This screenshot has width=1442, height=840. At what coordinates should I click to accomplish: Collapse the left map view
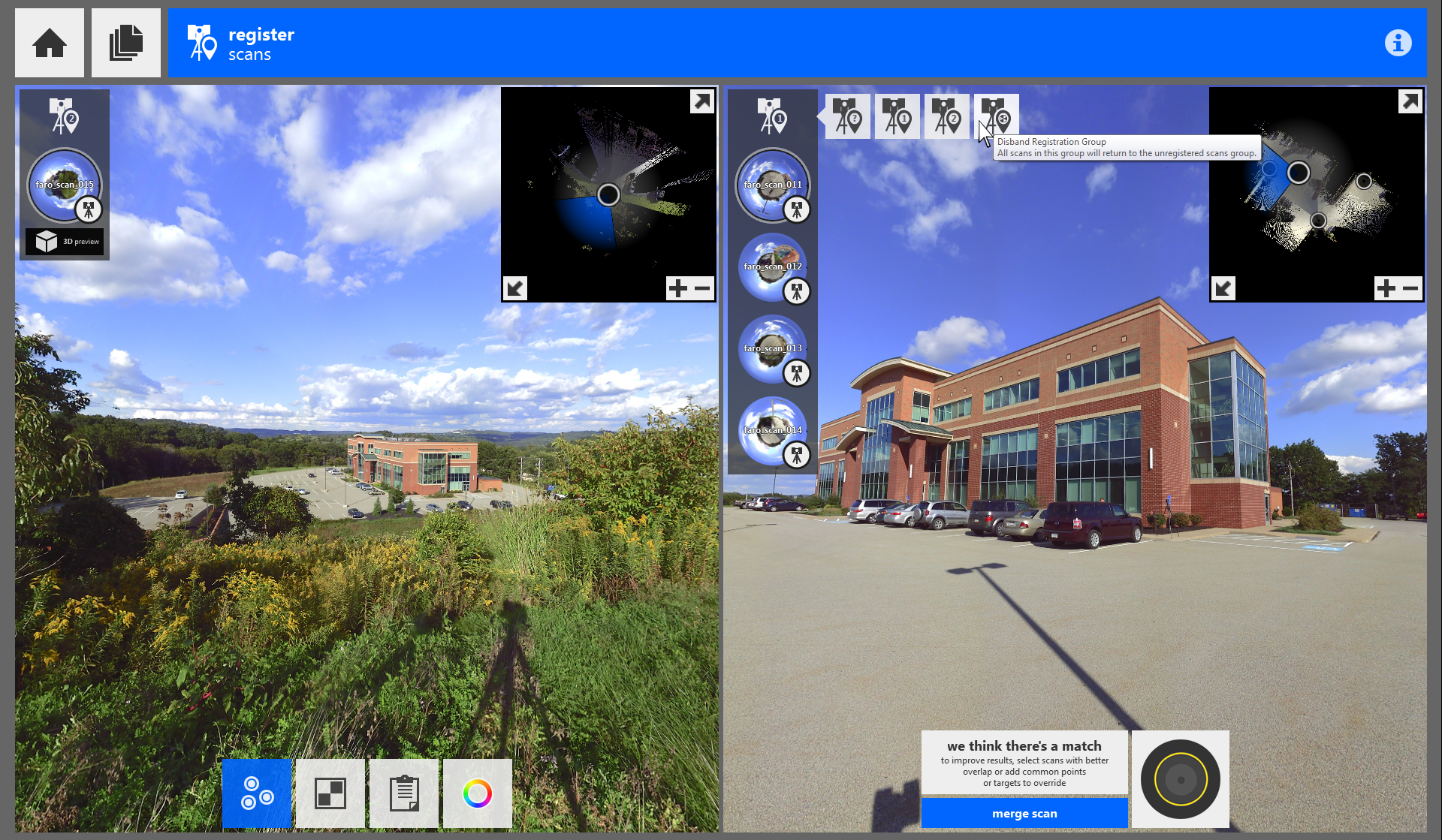pos(515,288)
